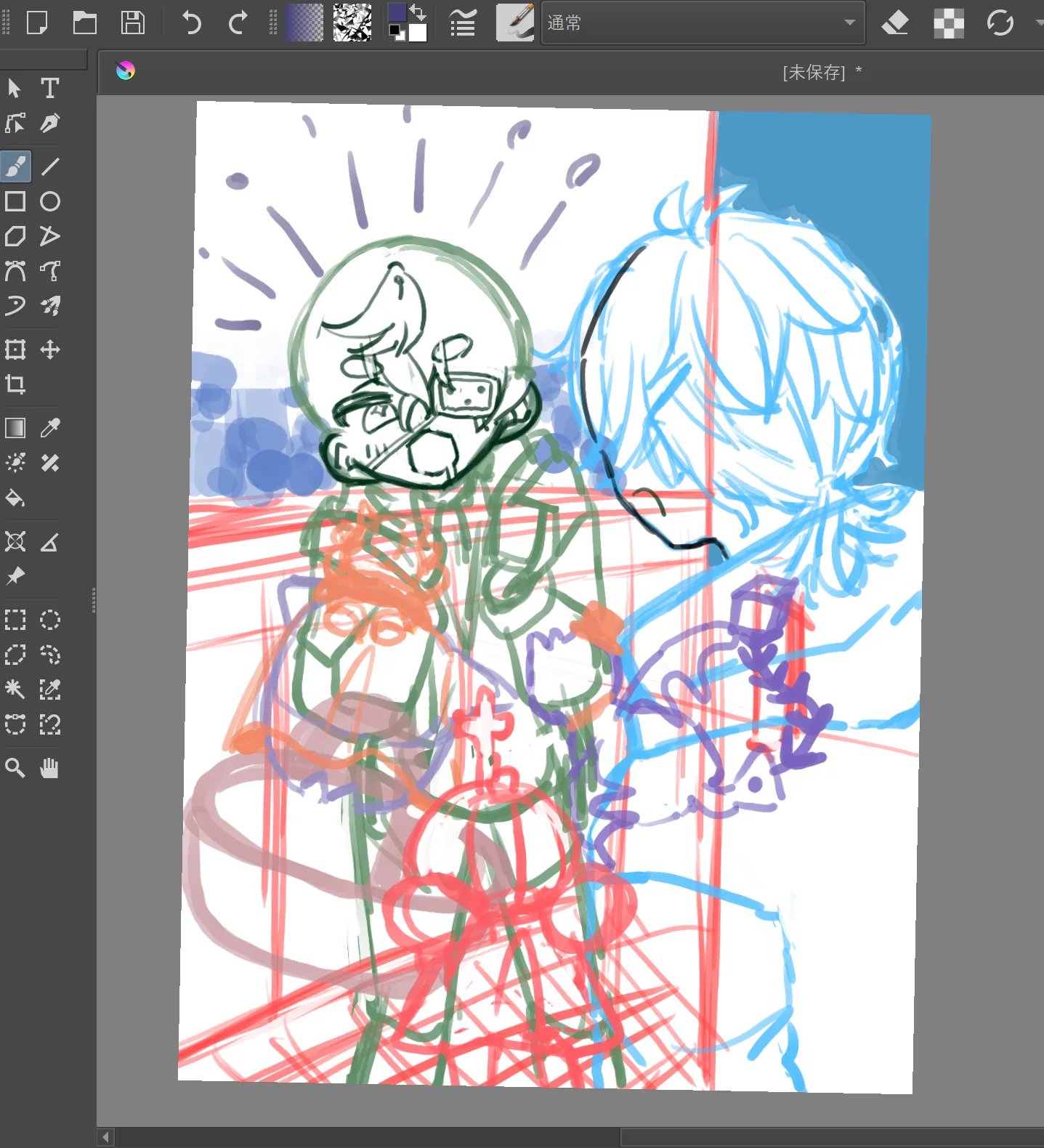Image resolution: width=1044 pixels, height=1148 pixels.
Task: Select the Freehand Selection tool
Action: click(x=50, y=655)
